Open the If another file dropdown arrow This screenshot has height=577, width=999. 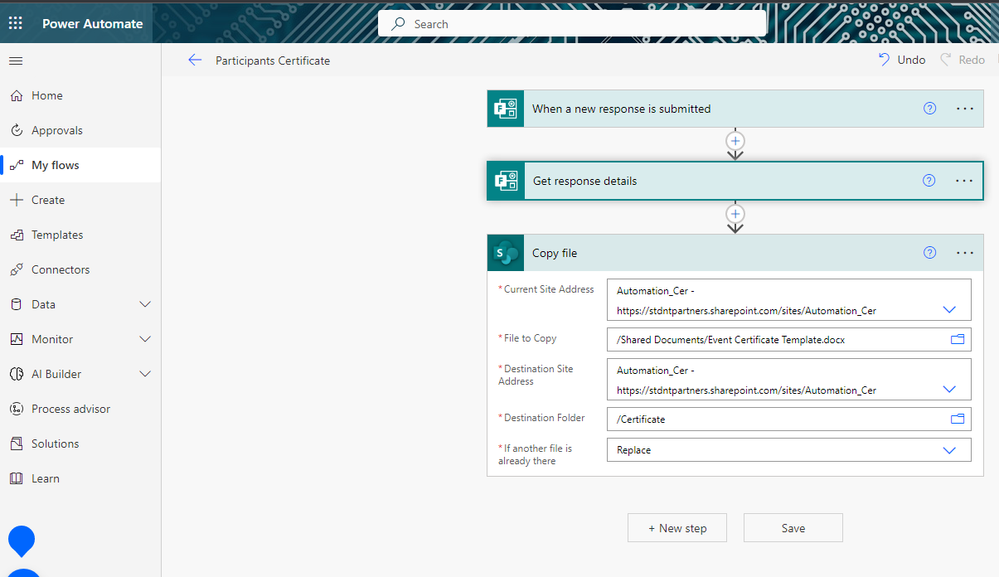pyautogui.click(x=949, y=450)
